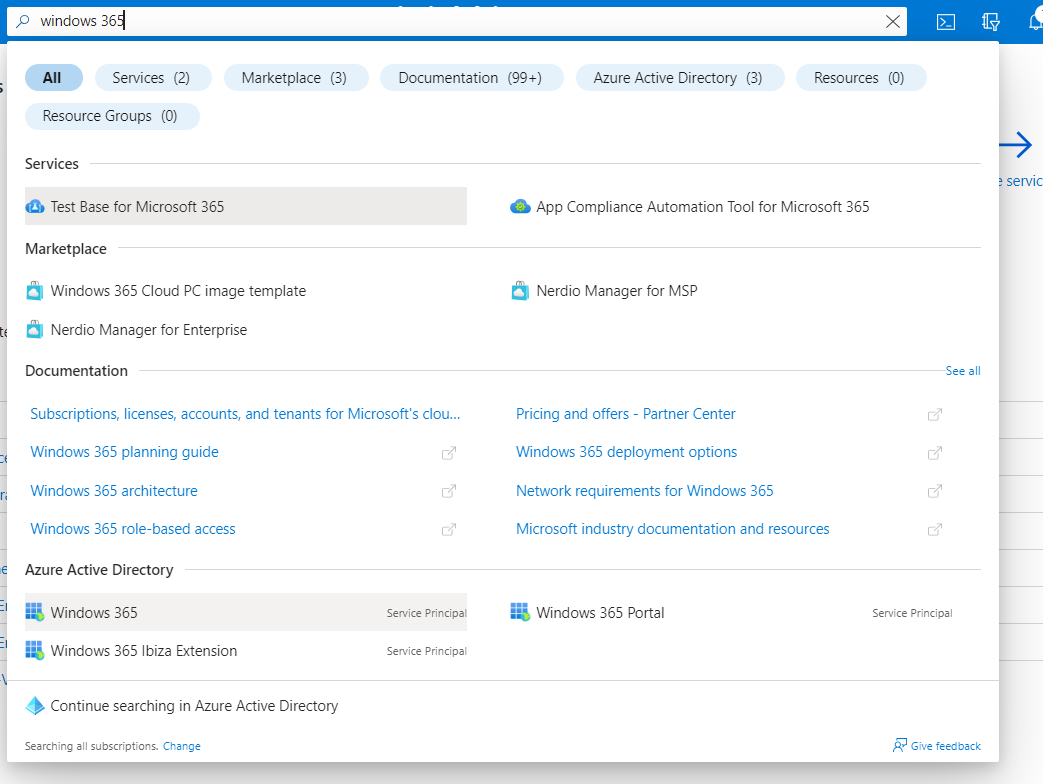Click the Change subscriptions link
Viewport: 1043px width, 784px height.
181,745
